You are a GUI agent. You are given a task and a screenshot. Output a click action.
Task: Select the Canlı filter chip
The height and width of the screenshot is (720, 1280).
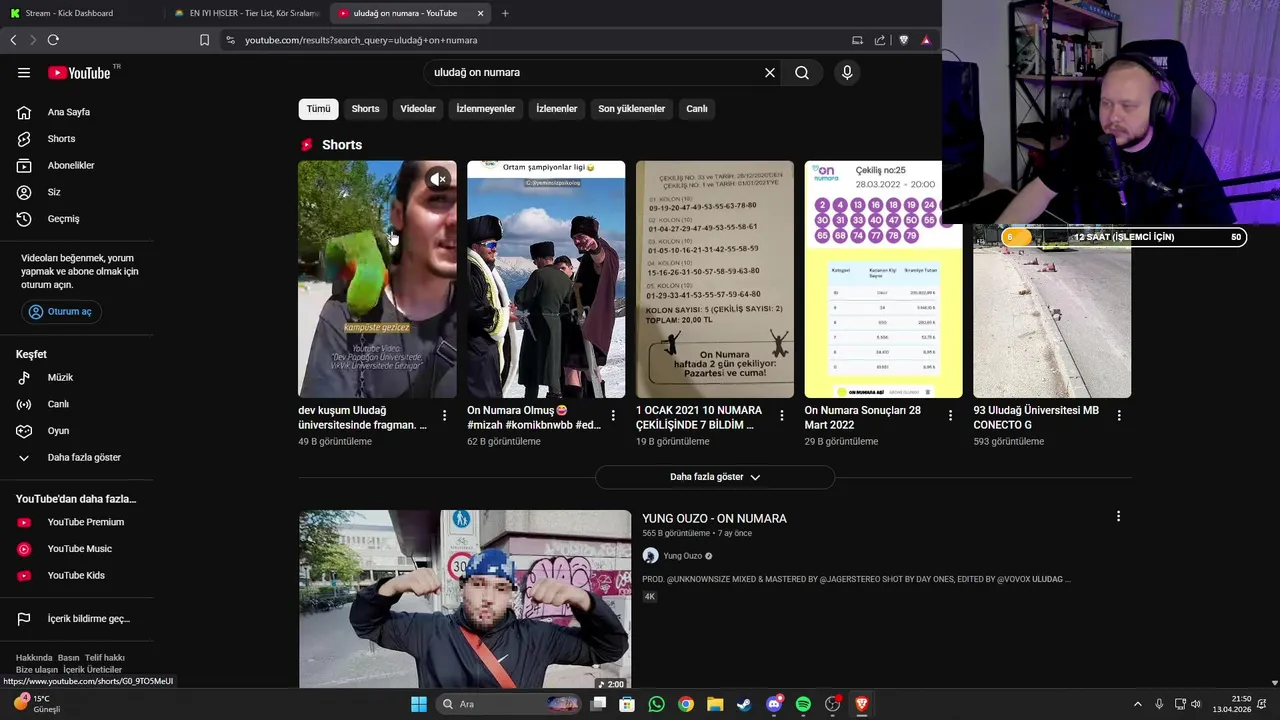tap(697, 109)
